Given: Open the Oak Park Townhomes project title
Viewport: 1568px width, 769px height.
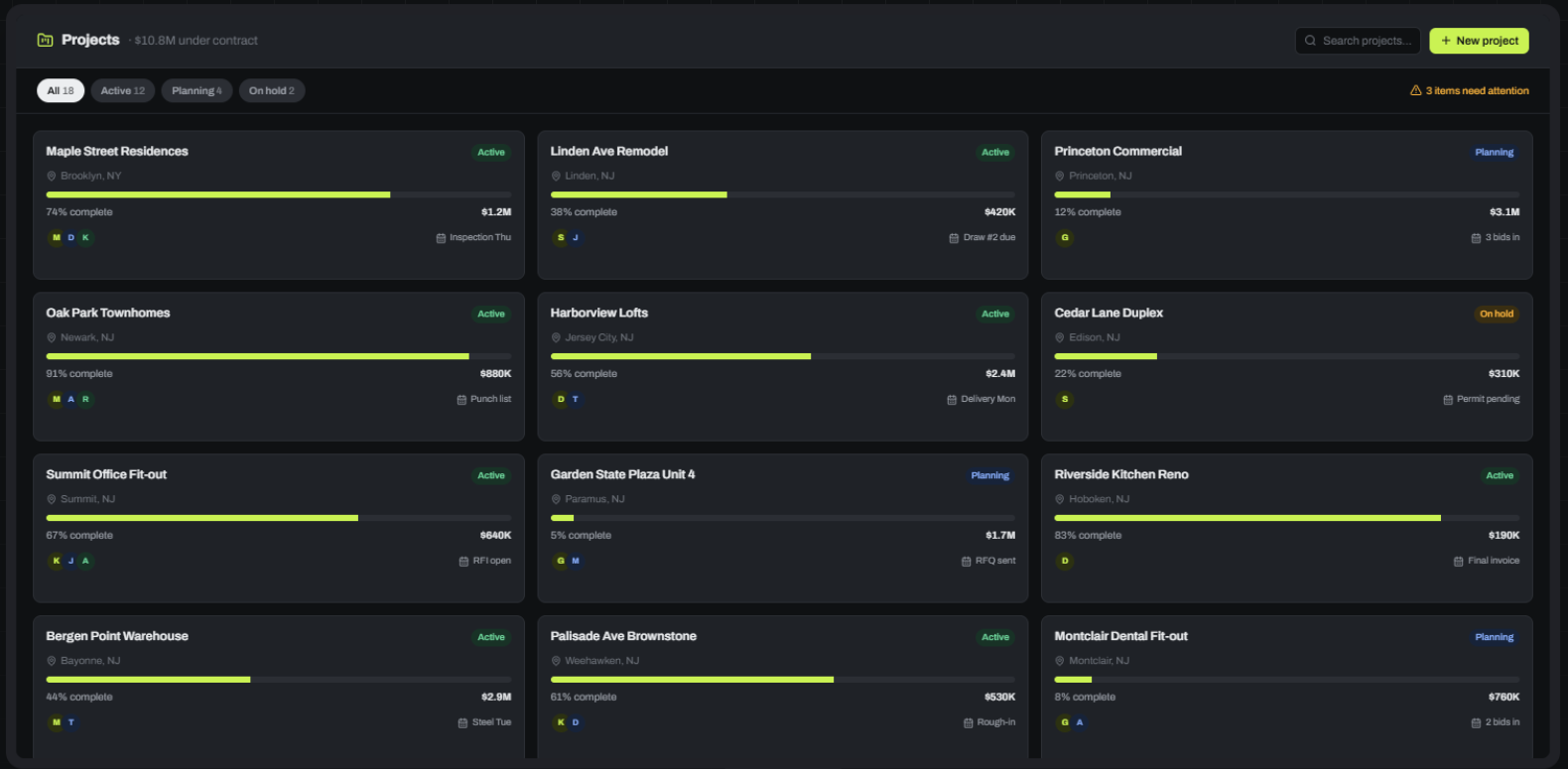Looking at the screenshot, I should (x=108, y=314).
